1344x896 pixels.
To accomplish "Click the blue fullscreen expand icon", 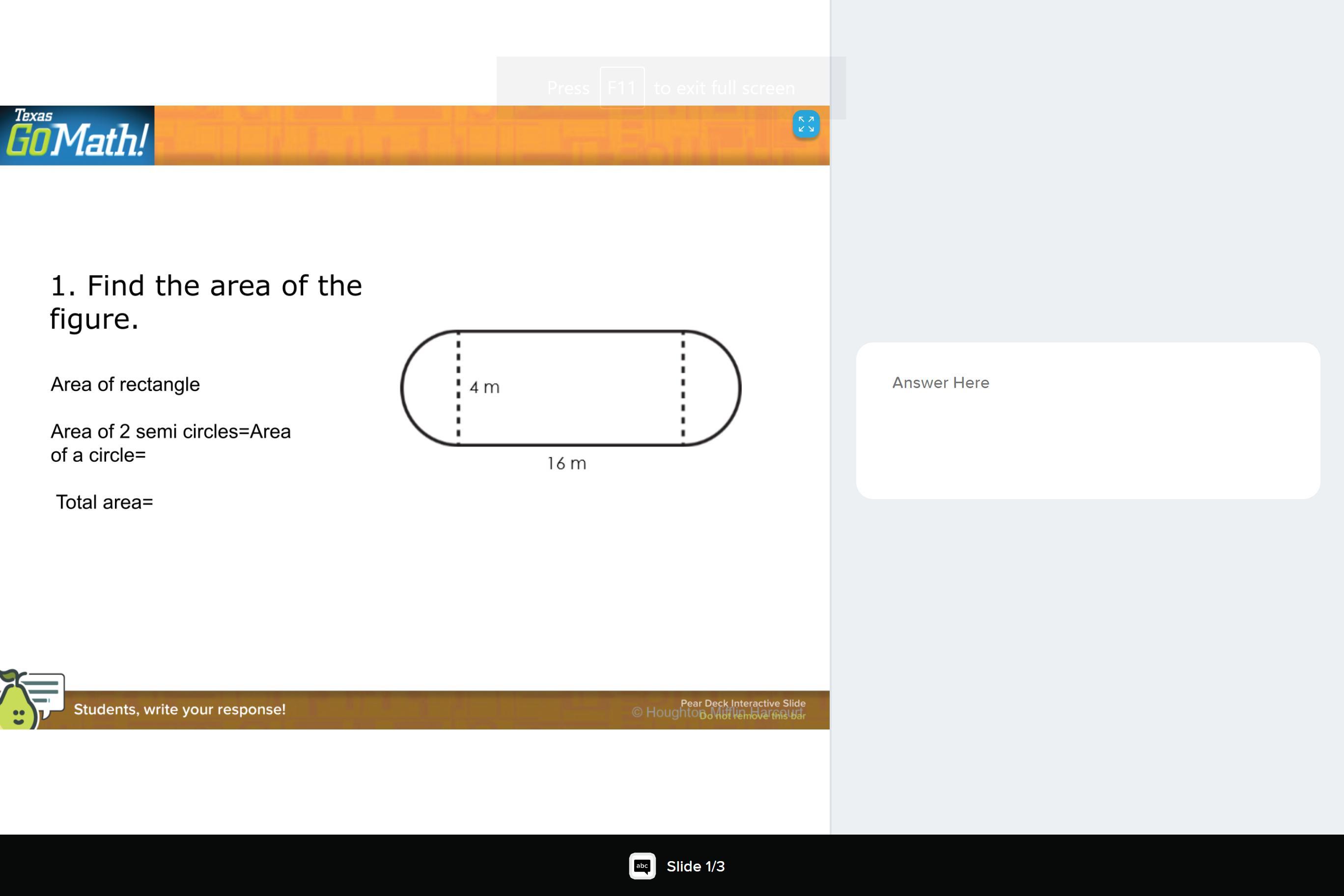I will (806, 124).
